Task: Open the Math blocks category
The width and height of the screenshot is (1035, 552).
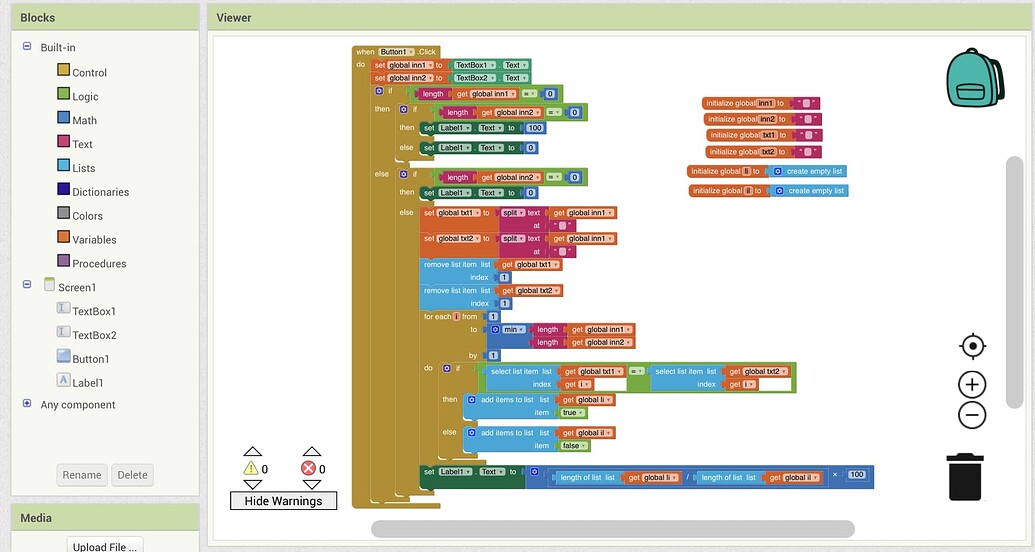Action: (84, 120)
